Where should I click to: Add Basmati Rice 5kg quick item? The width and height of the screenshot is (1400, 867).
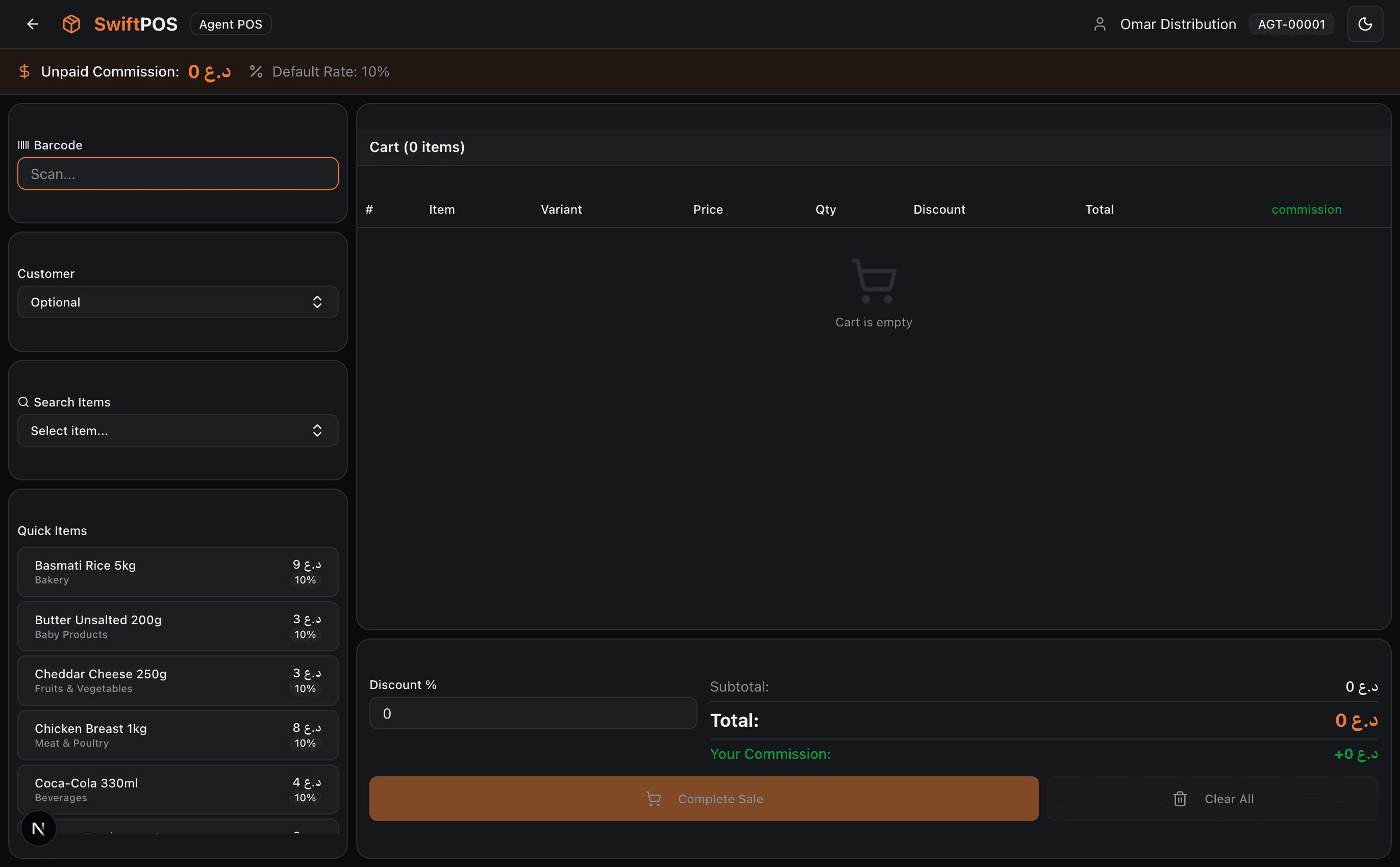pos(178,572)
